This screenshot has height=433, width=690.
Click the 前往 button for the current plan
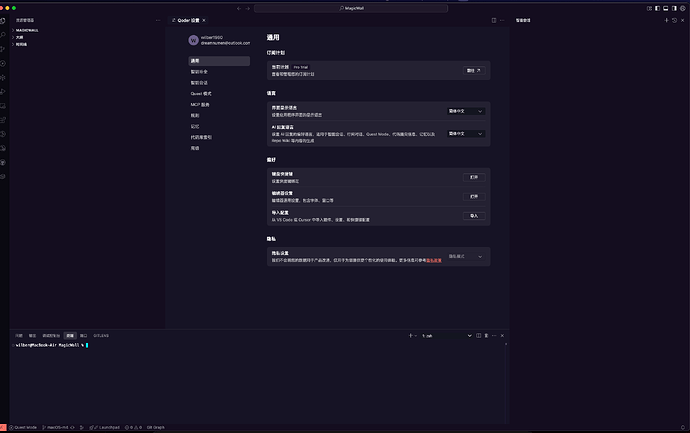click(474, 70)
